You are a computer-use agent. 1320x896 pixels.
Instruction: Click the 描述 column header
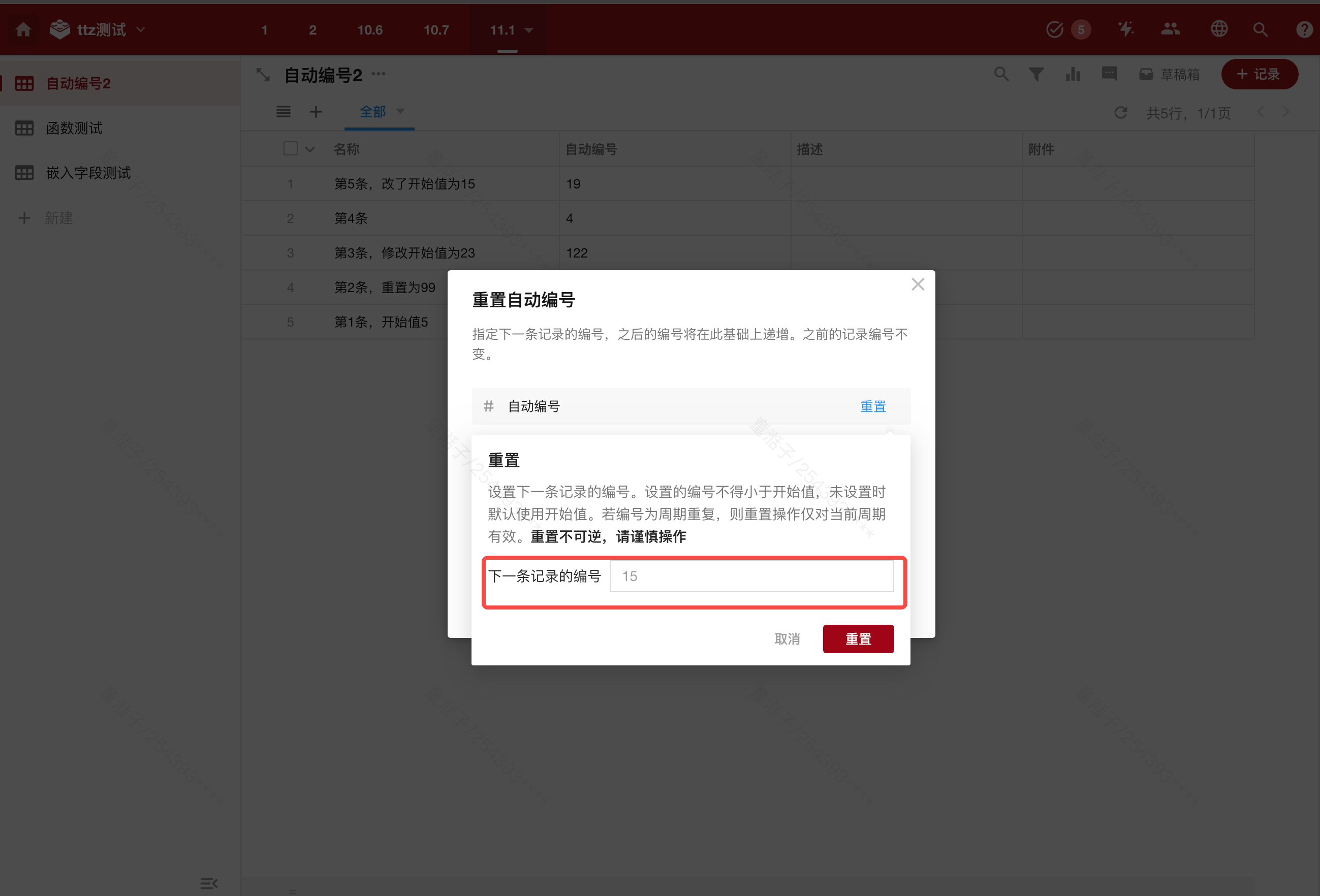(x=810, y=149)
